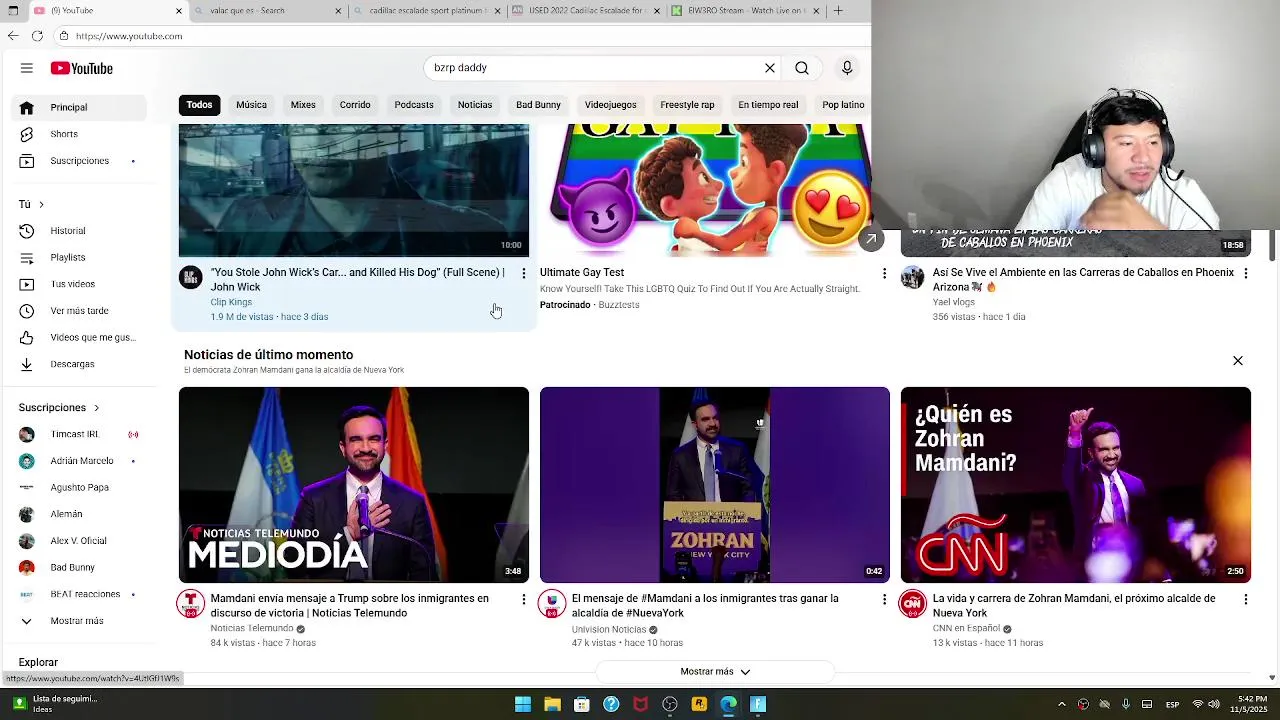Open Adrián Marcelo subscription channel
The height and width of the screenshot is (720, 1280).
[82, 461]
